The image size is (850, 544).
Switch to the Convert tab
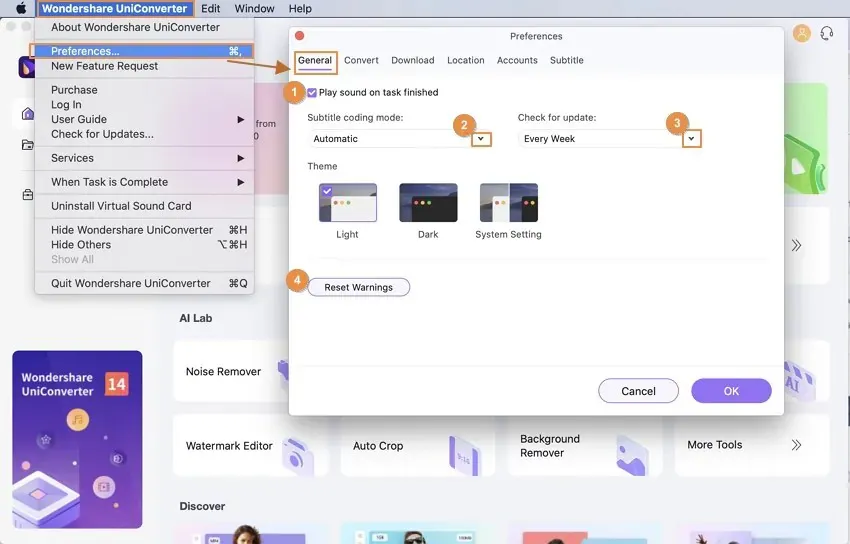point(361,60)
